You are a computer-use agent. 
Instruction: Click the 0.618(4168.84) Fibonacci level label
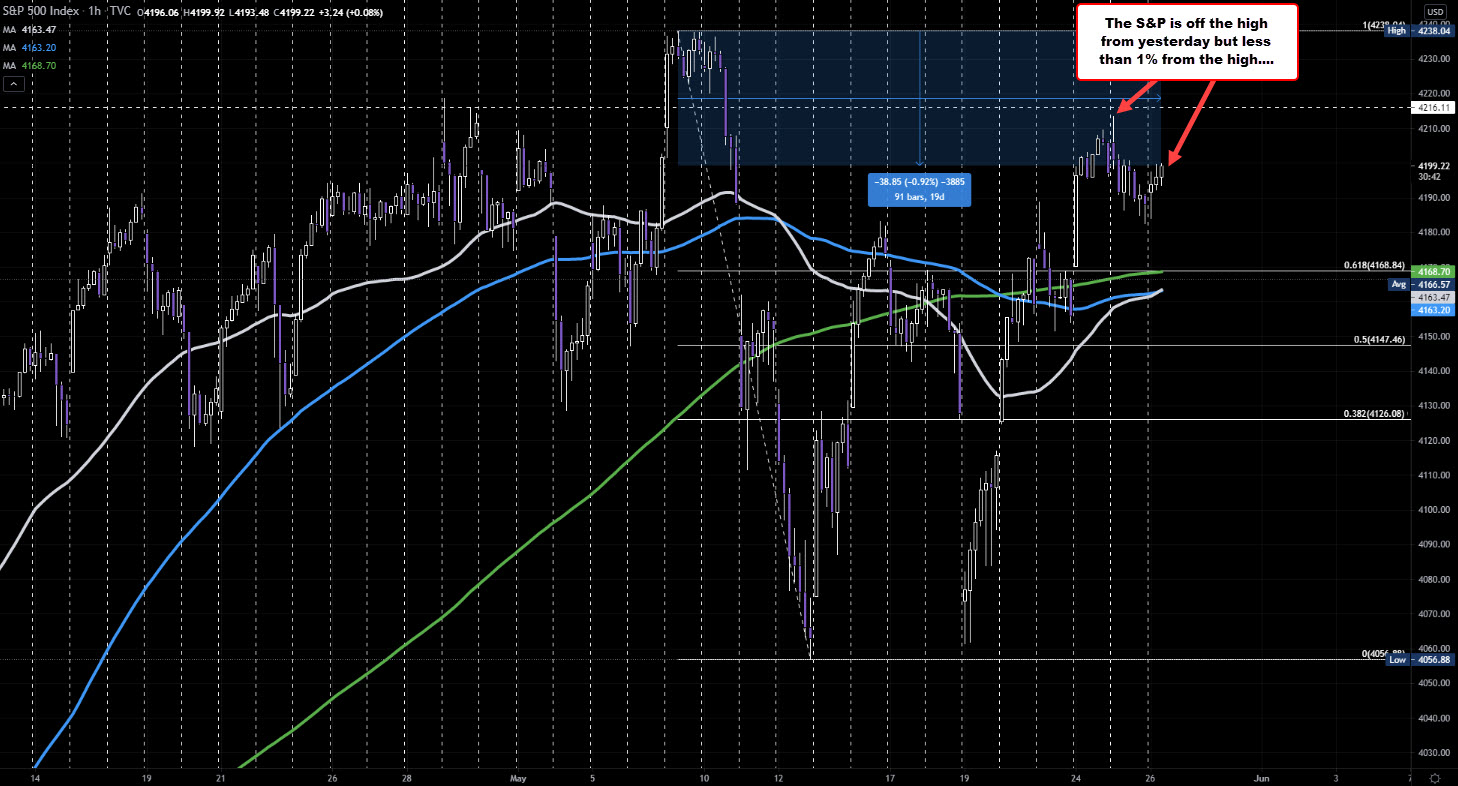click(1374, 265)
